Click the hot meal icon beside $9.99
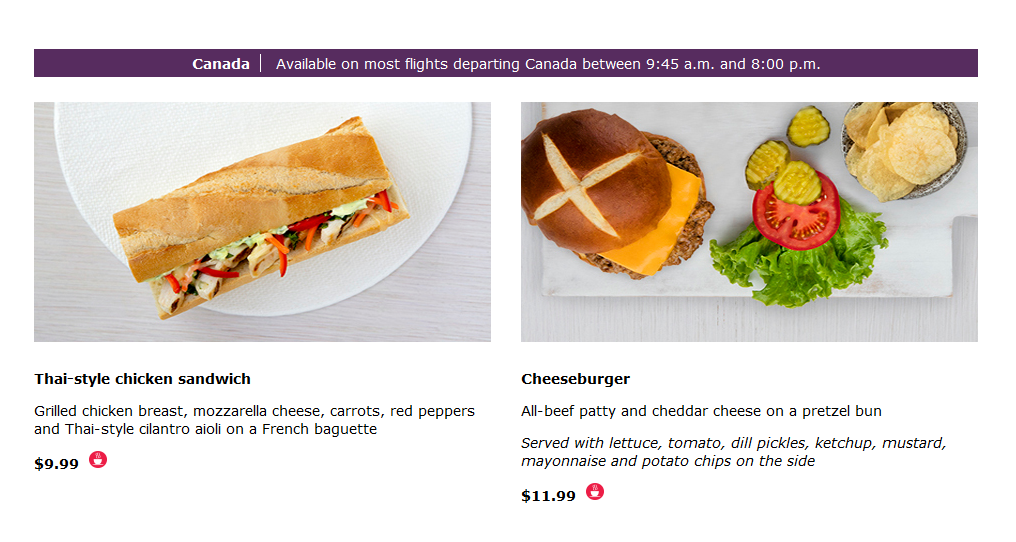 point(98,460)
